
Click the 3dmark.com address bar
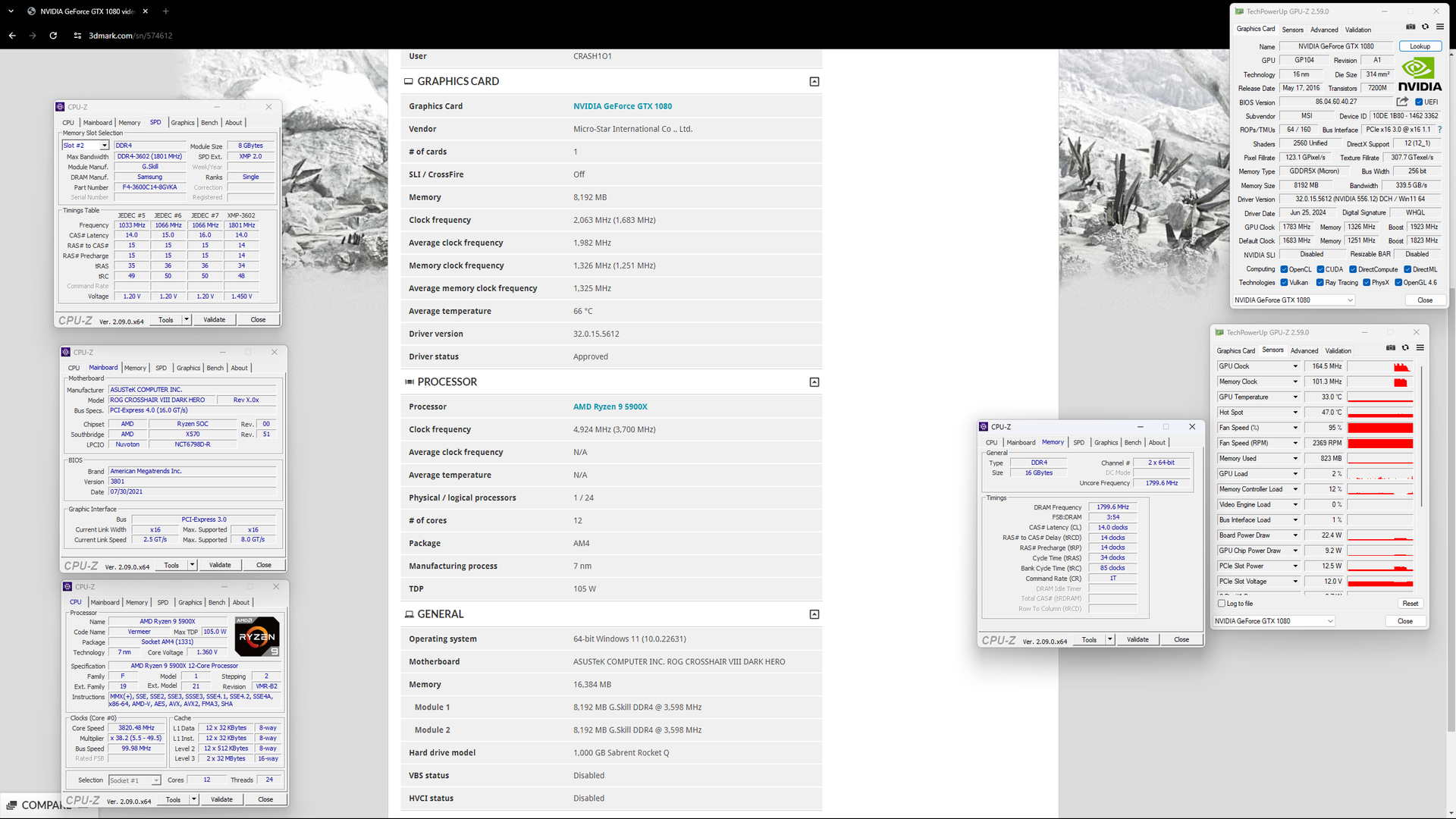click(x=130, y=36)
